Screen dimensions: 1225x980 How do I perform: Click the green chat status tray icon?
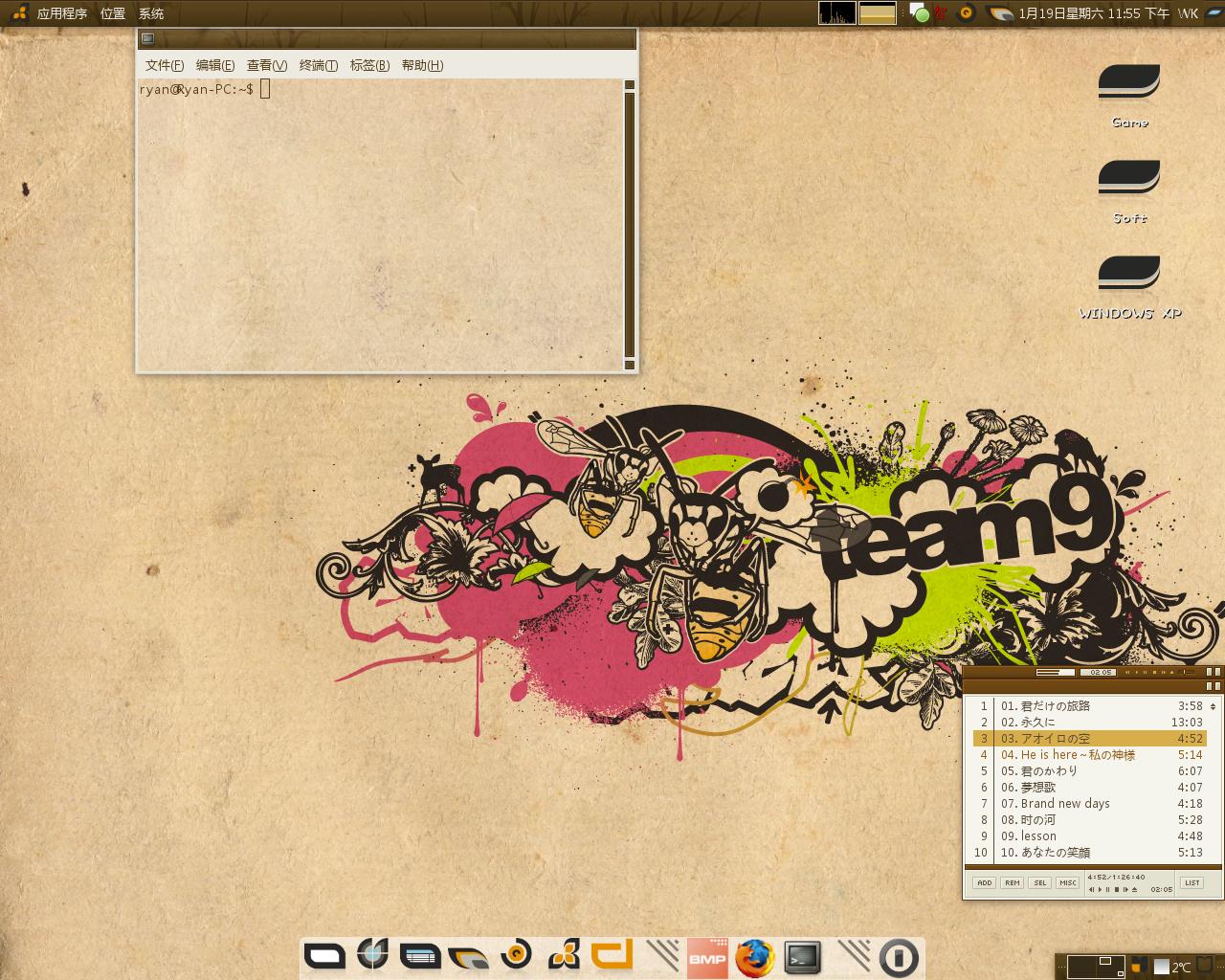[919, 13]
